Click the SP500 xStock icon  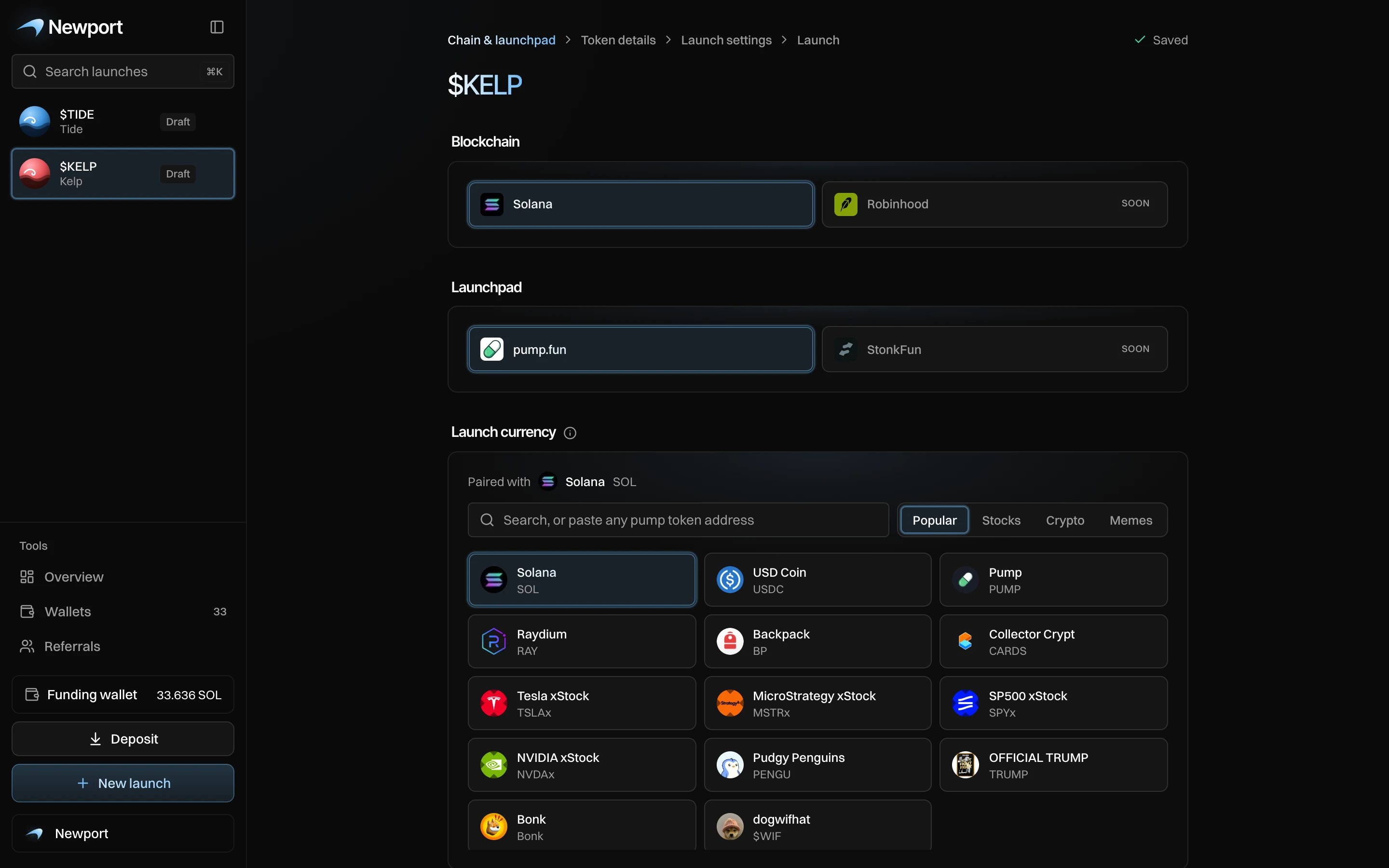966,703
